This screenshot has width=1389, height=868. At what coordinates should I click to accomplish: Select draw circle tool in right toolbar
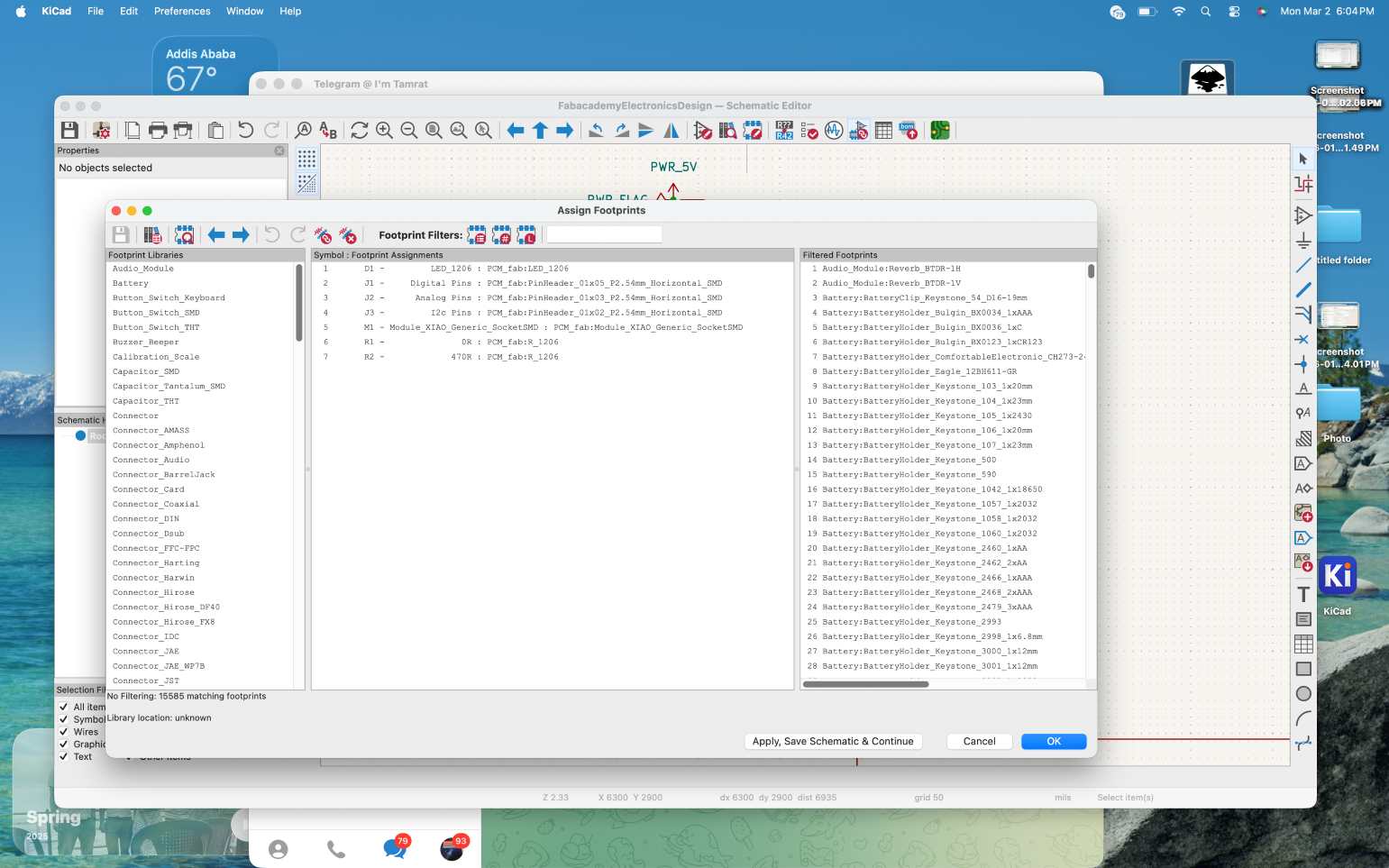click(1303, 694)
